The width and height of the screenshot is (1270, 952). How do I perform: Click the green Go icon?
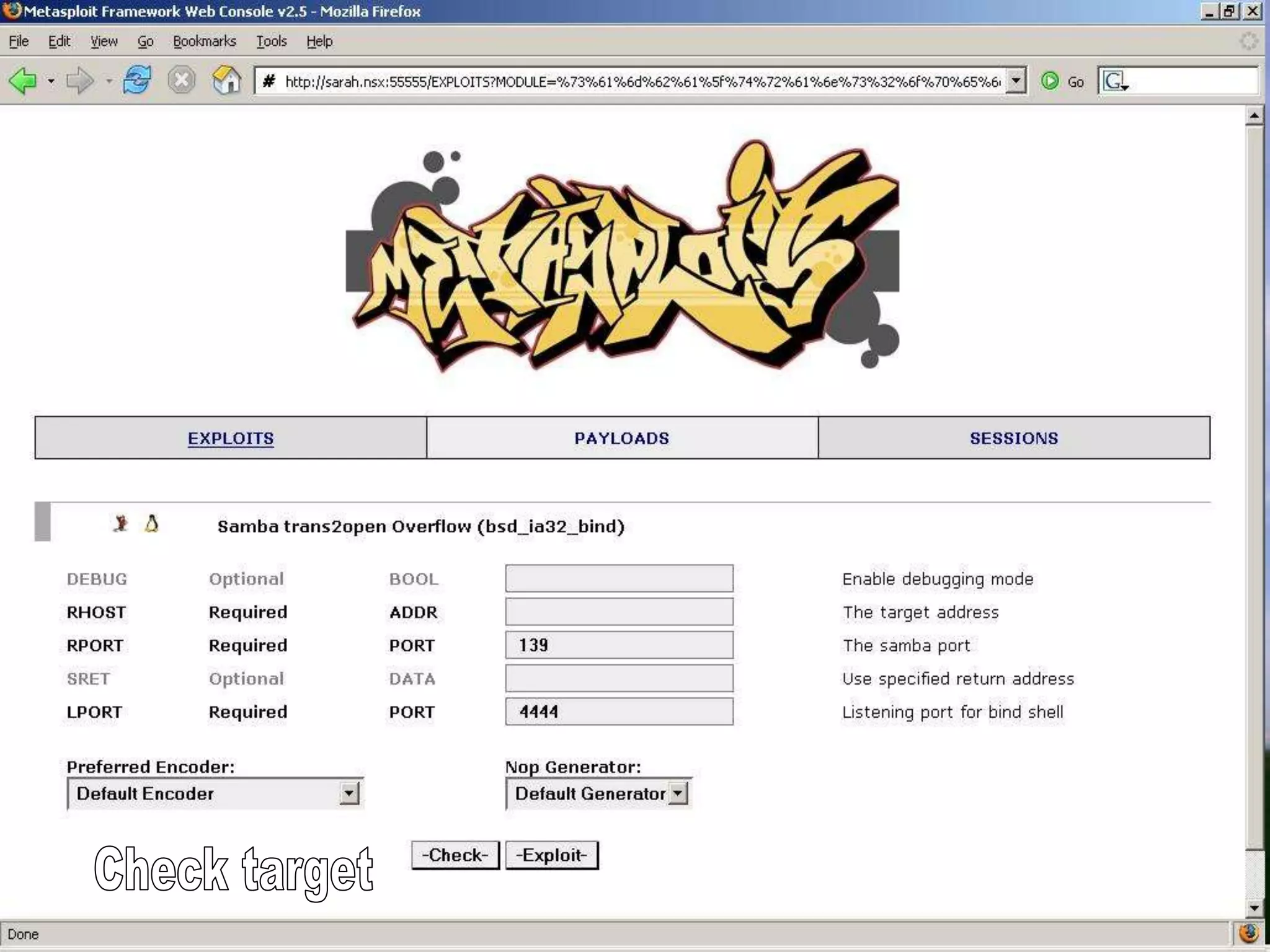pos(1050,81)
